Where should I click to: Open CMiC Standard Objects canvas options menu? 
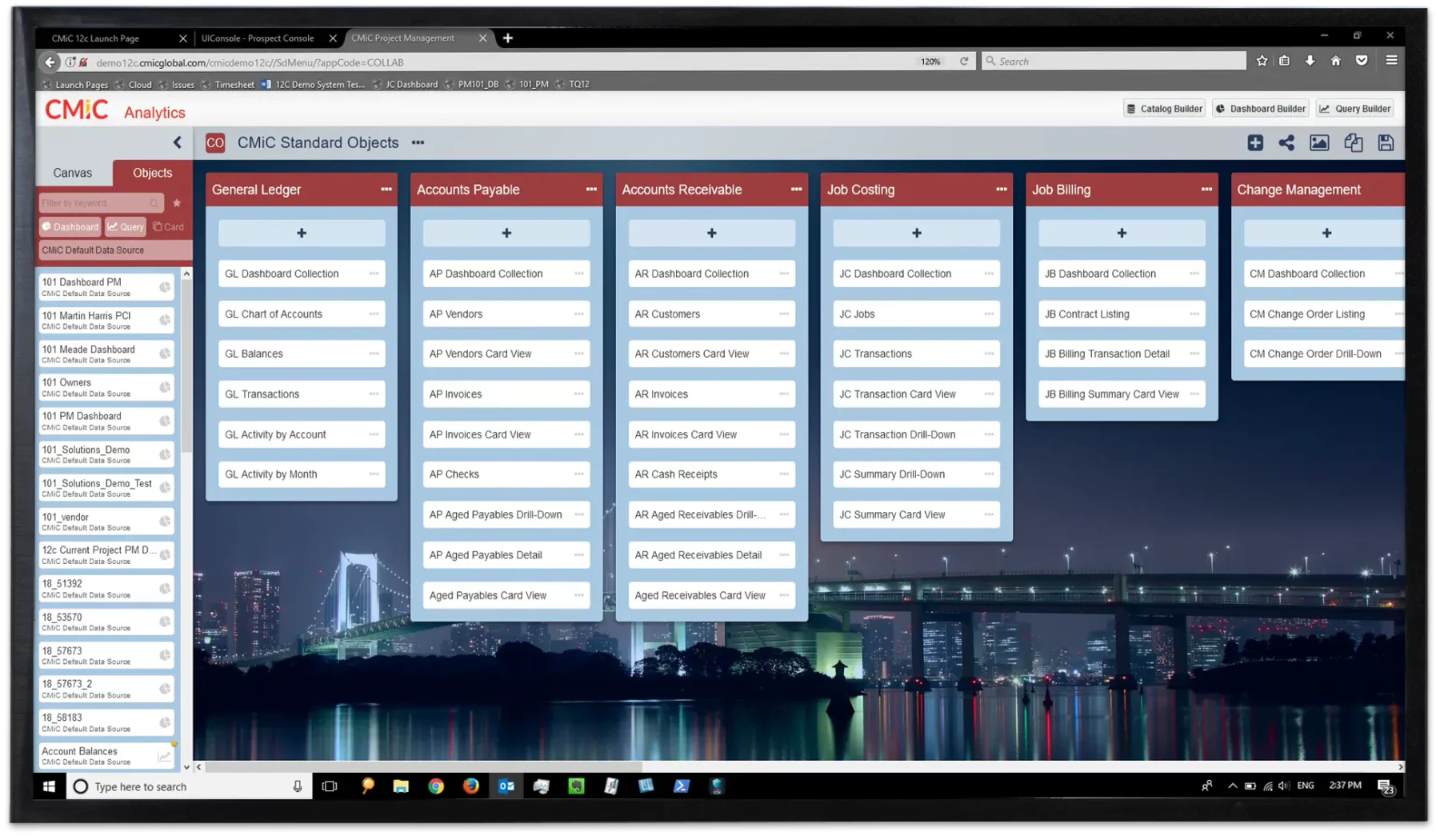(418, 143)
